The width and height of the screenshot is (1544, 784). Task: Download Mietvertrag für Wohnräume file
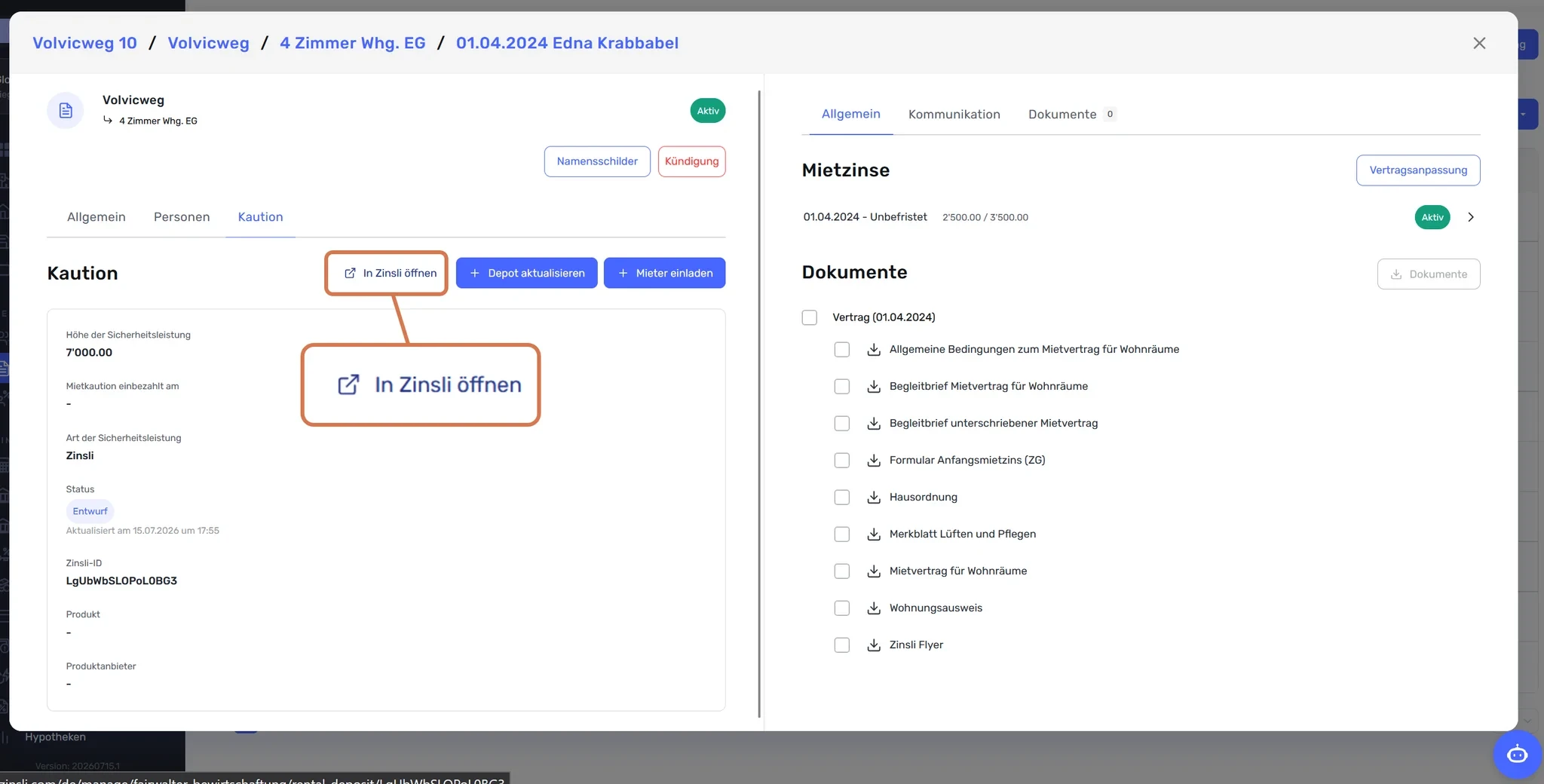(874, 571)
